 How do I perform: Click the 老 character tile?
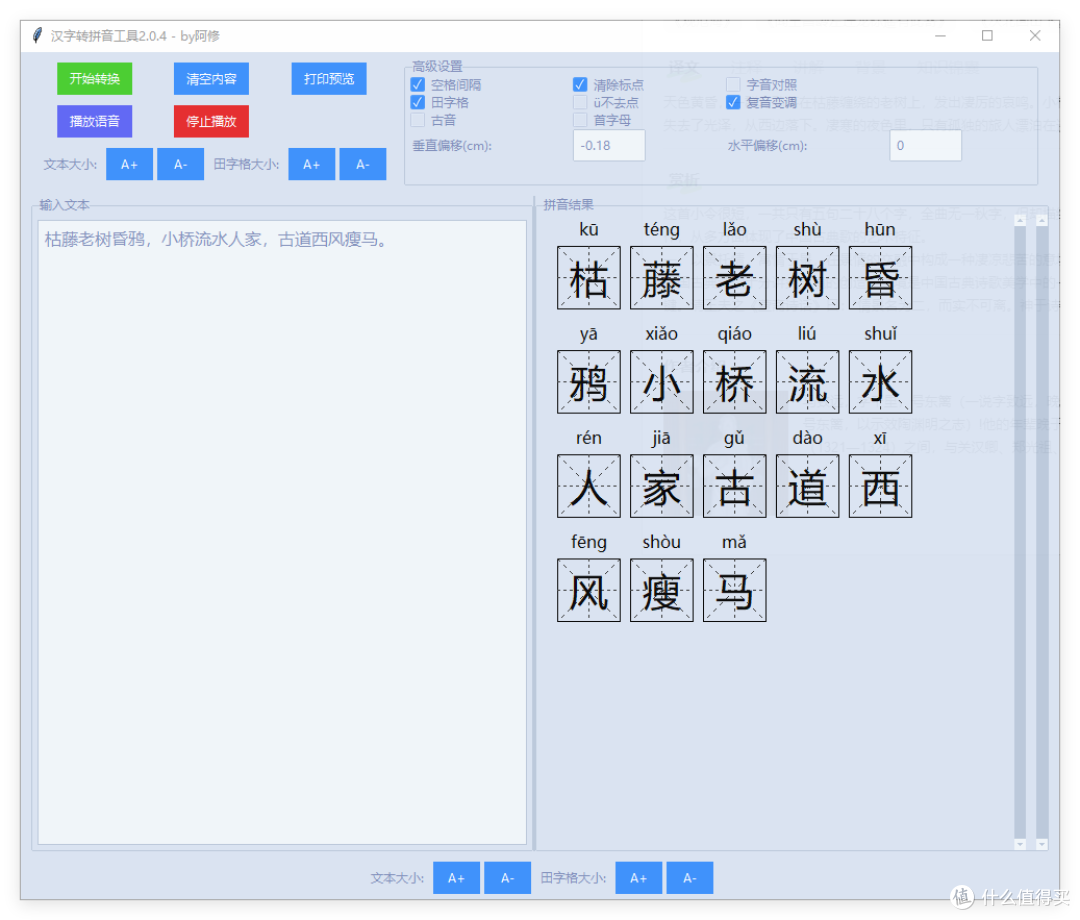click(735, 278)
